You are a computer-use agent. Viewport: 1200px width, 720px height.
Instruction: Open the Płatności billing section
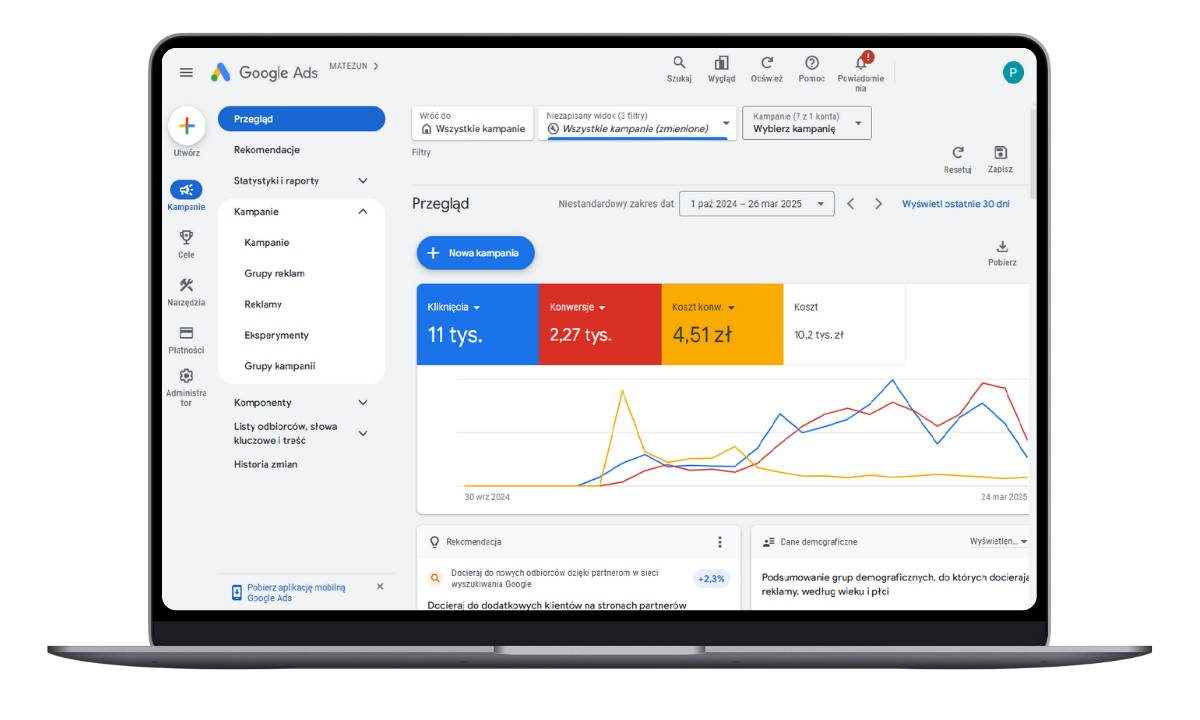[x=186, y=333]
